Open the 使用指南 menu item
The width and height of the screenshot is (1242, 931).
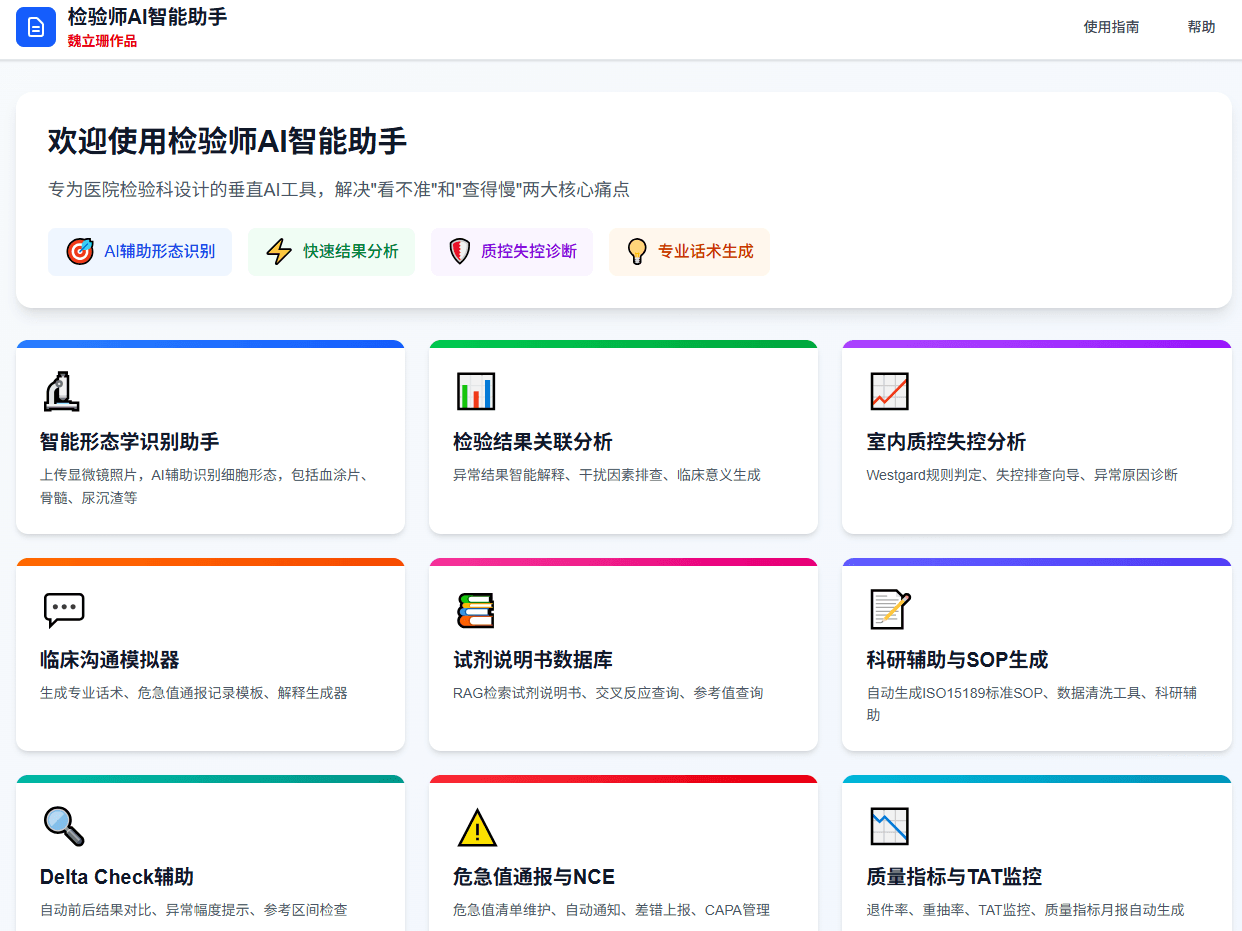click(1111, 27)
